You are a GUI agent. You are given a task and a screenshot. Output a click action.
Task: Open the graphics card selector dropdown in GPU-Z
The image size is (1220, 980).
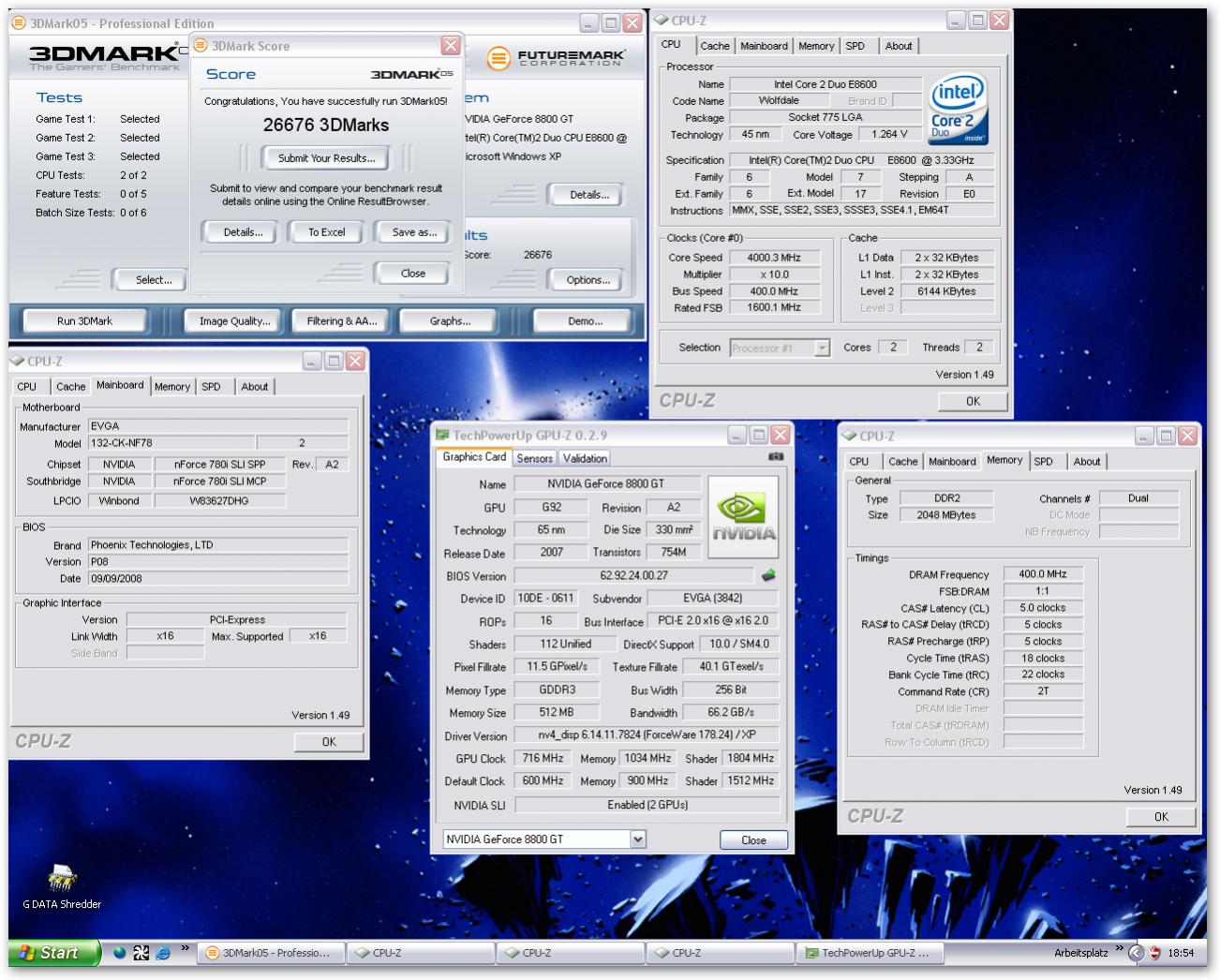tap(638, 839)
